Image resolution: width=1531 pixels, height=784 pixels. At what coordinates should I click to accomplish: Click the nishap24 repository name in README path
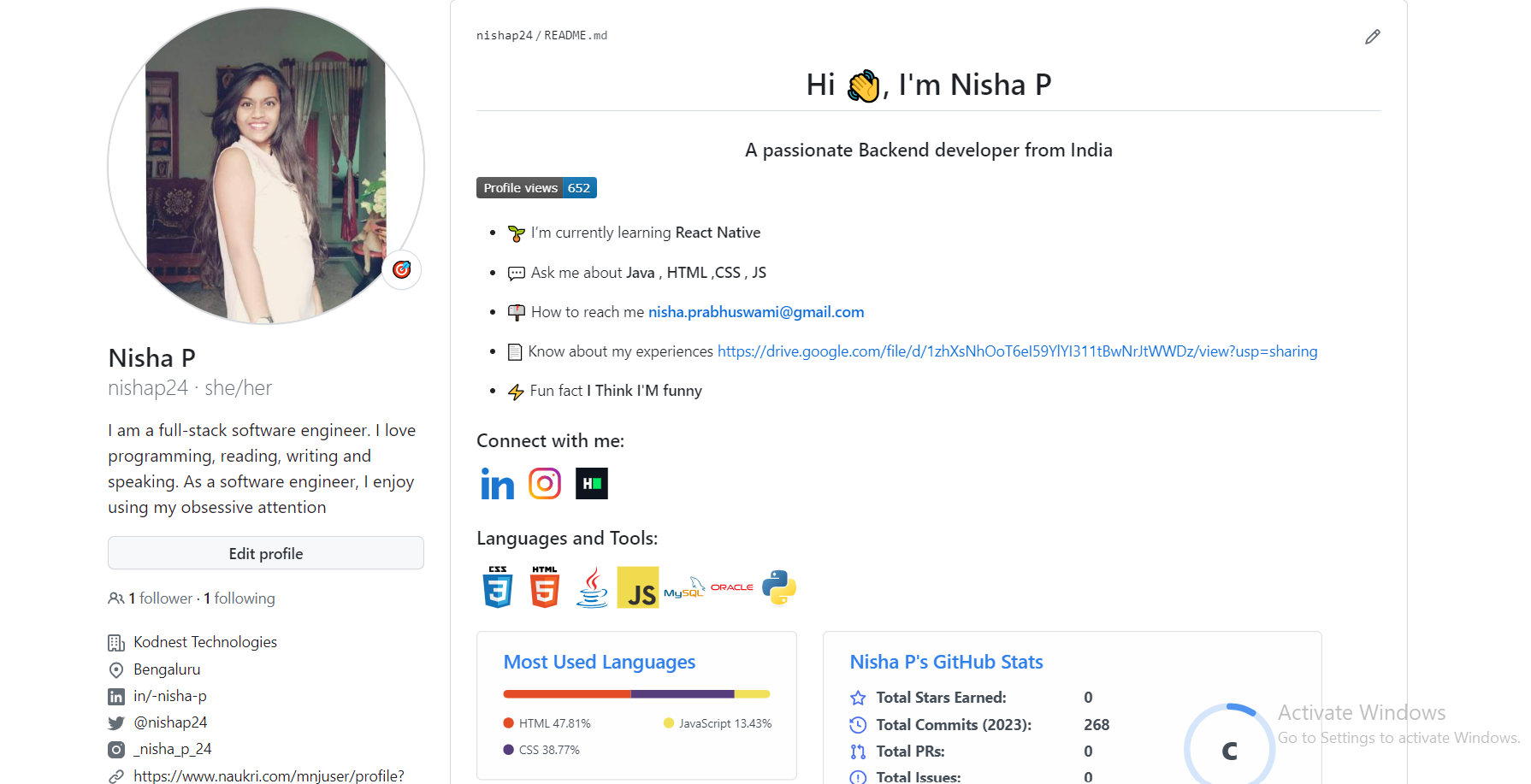(505, 36)
